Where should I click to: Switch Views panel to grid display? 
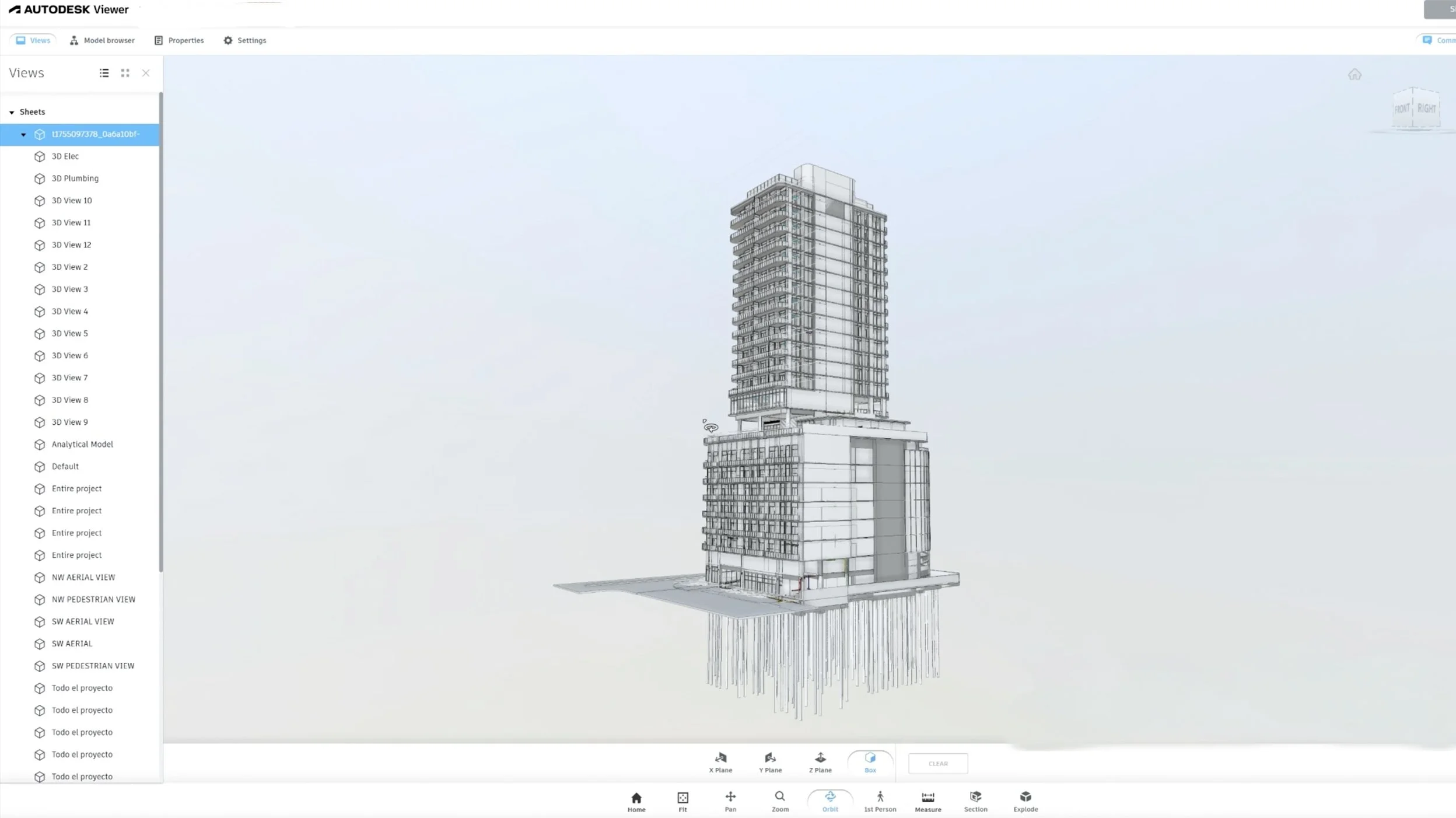pyautogui.click(x=125, y=73)
